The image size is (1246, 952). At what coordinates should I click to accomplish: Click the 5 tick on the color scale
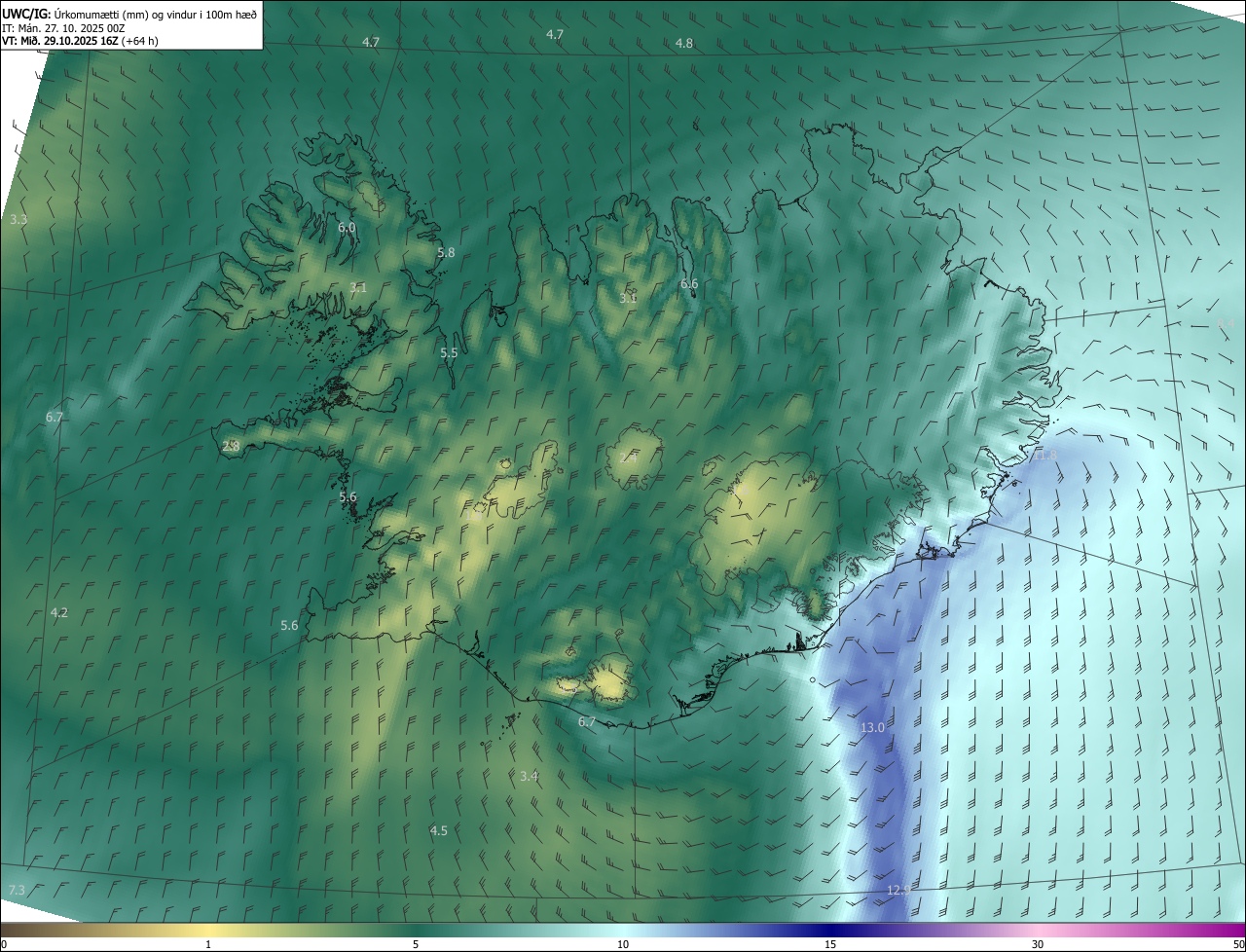coord(416,944)
